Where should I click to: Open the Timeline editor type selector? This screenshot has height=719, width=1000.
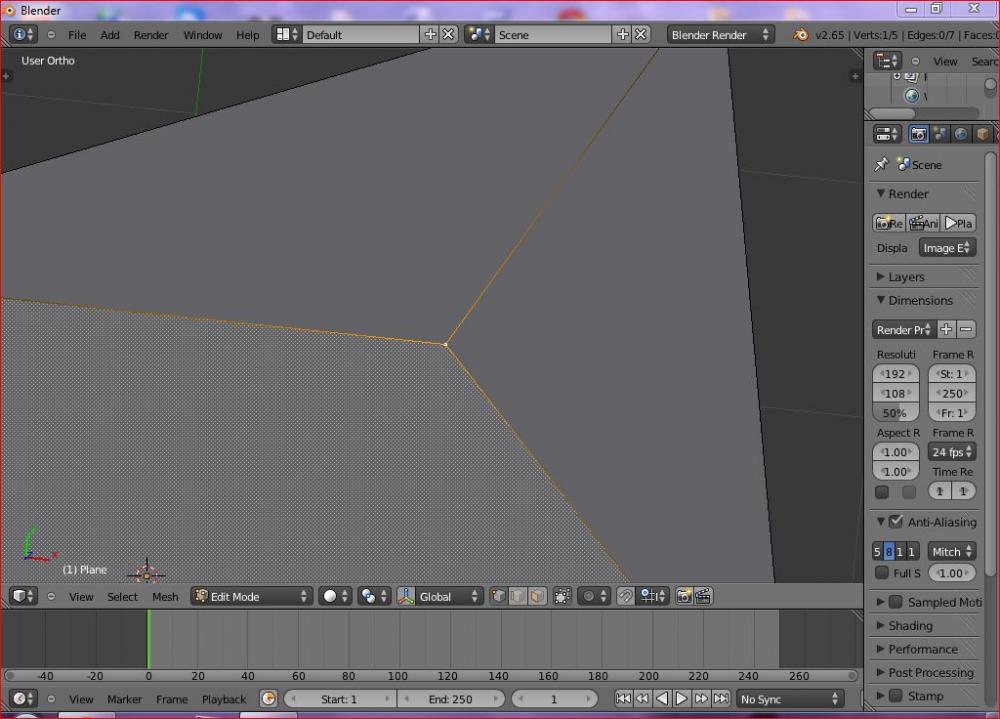point(23,699)
